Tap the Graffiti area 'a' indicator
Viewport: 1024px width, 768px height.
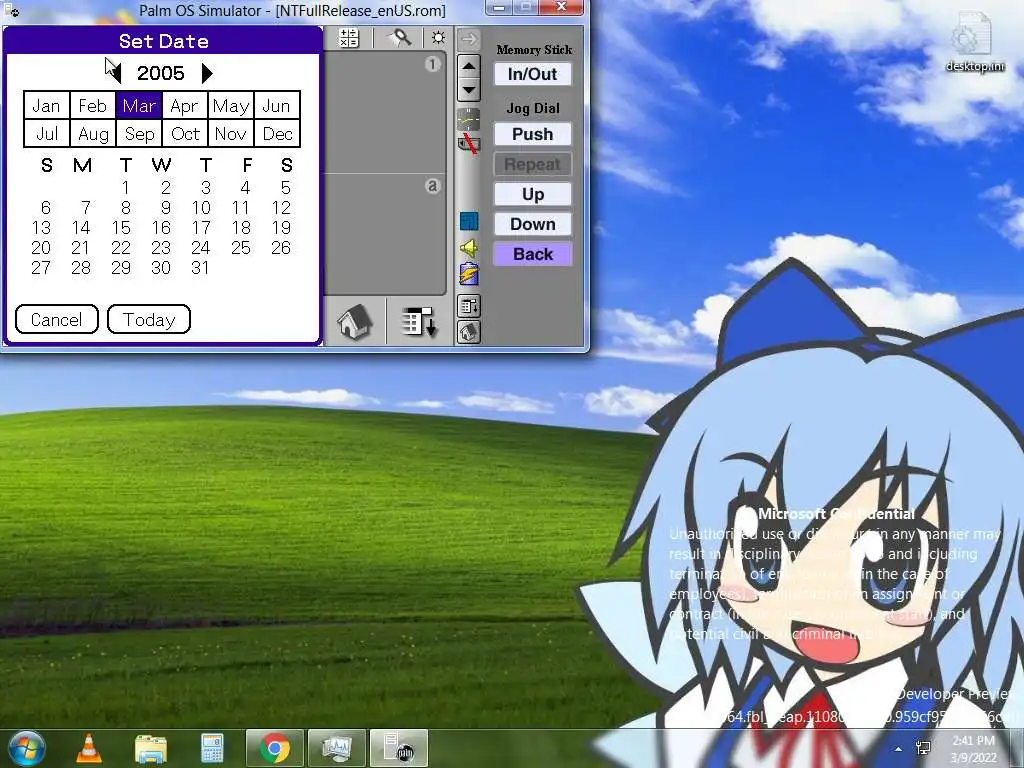tap(432, 186)
